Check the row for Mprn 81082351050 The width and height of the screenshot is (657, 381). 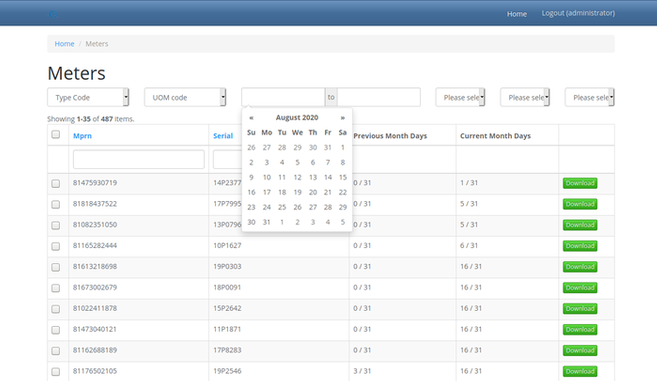tap(56, 225)
